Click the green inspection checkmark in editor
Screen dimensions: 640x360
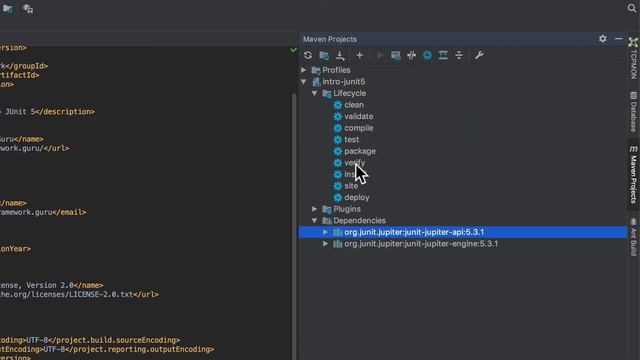293,50
